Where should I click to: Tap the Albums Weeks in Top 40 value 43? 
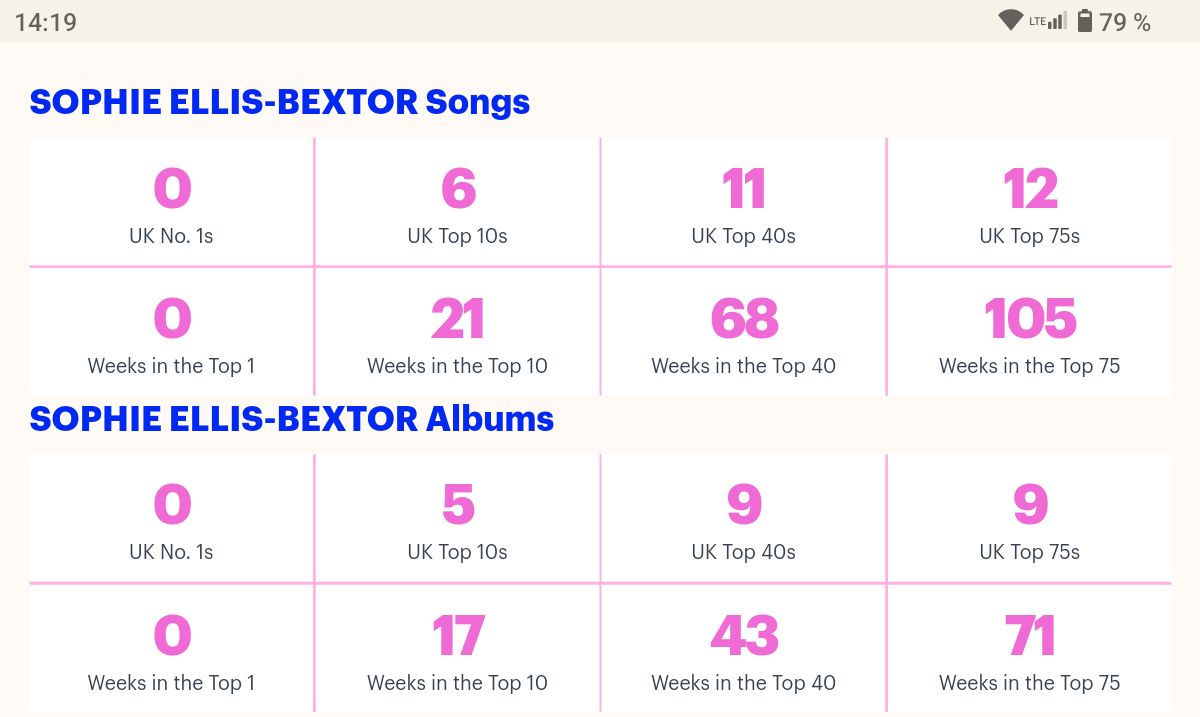744,635
